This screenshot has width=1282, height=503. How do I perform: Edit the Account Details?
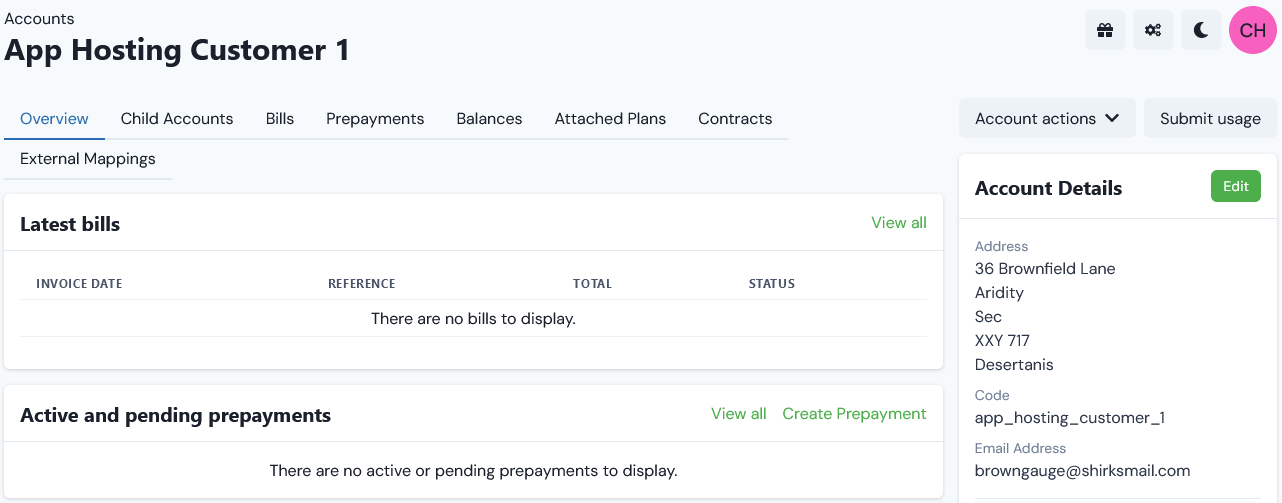[1236, 186]
